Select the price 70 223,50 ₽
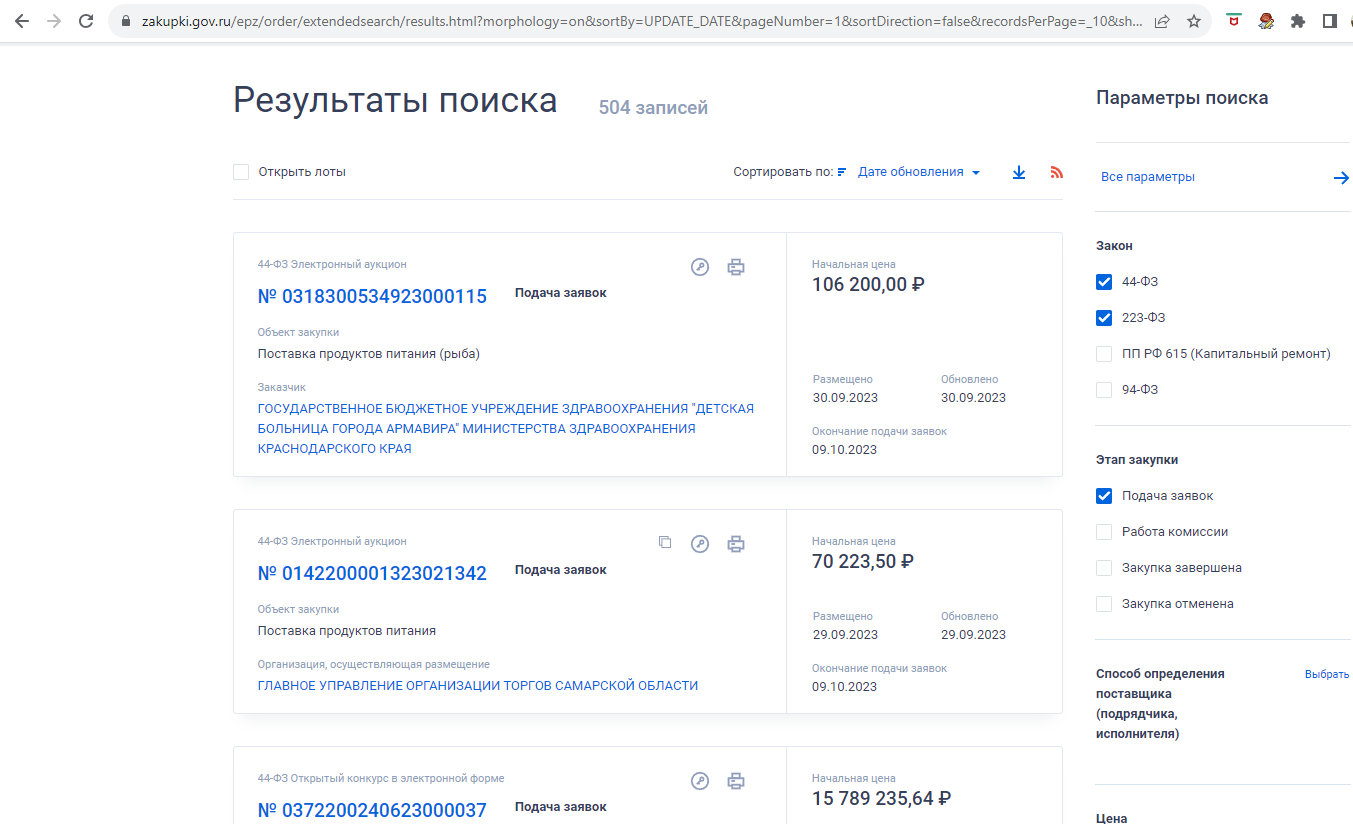 (x=863, y=562)
